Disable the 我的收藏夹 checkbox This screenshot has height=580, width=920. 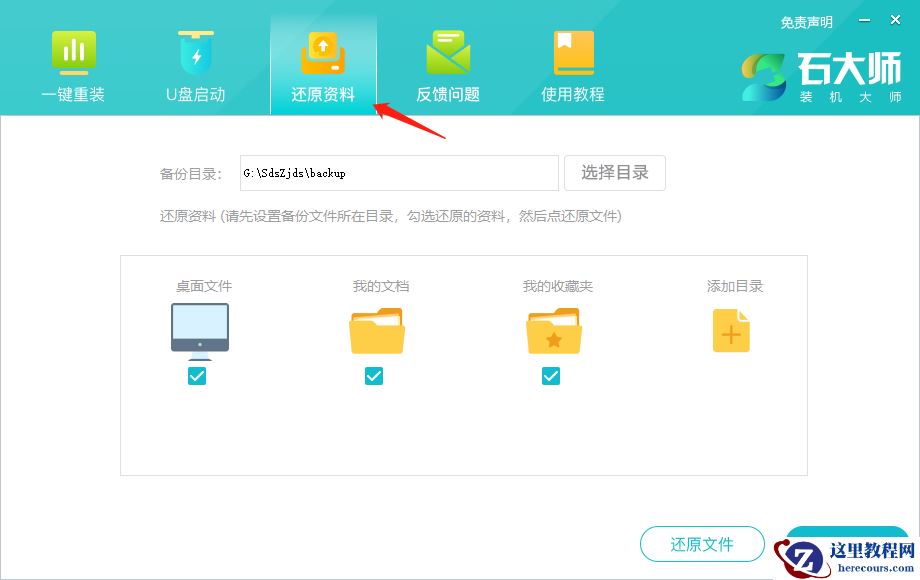point(551,376)
